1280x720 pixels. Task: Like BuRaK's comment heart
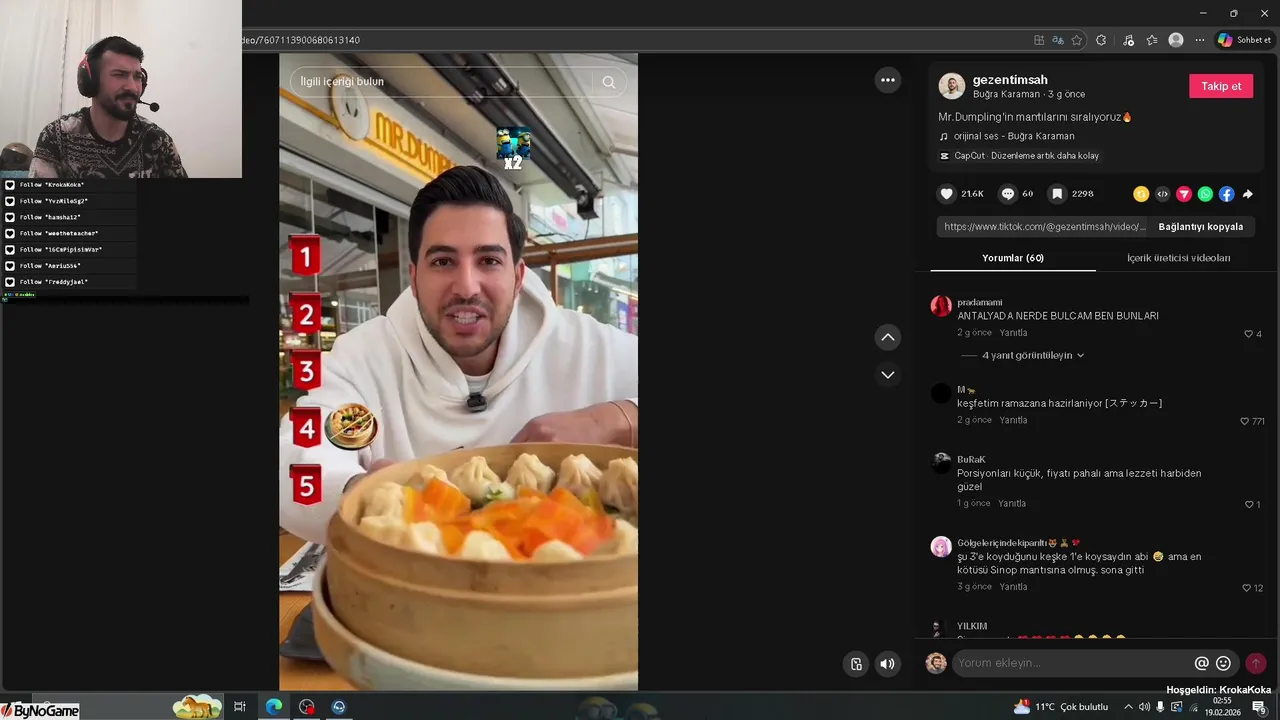pyautogui.click(x=1249, y=505)
